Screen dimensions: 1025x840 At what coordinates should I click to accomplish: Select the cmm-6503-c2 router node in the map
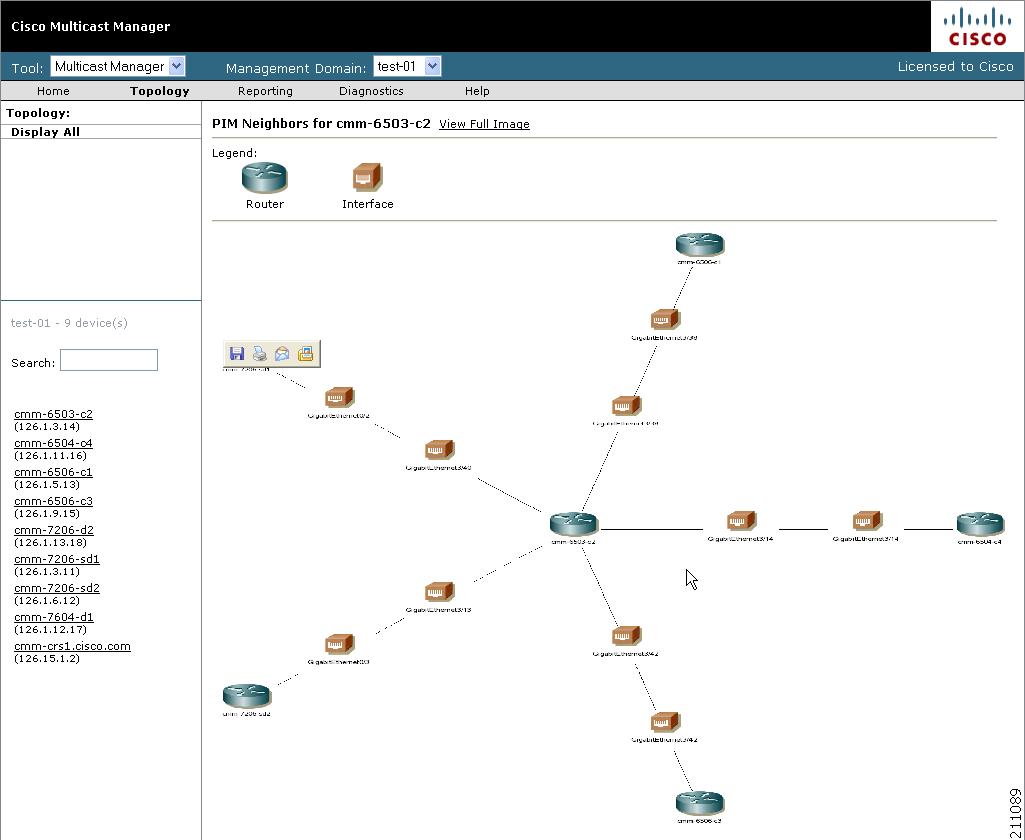coord(574,524)
